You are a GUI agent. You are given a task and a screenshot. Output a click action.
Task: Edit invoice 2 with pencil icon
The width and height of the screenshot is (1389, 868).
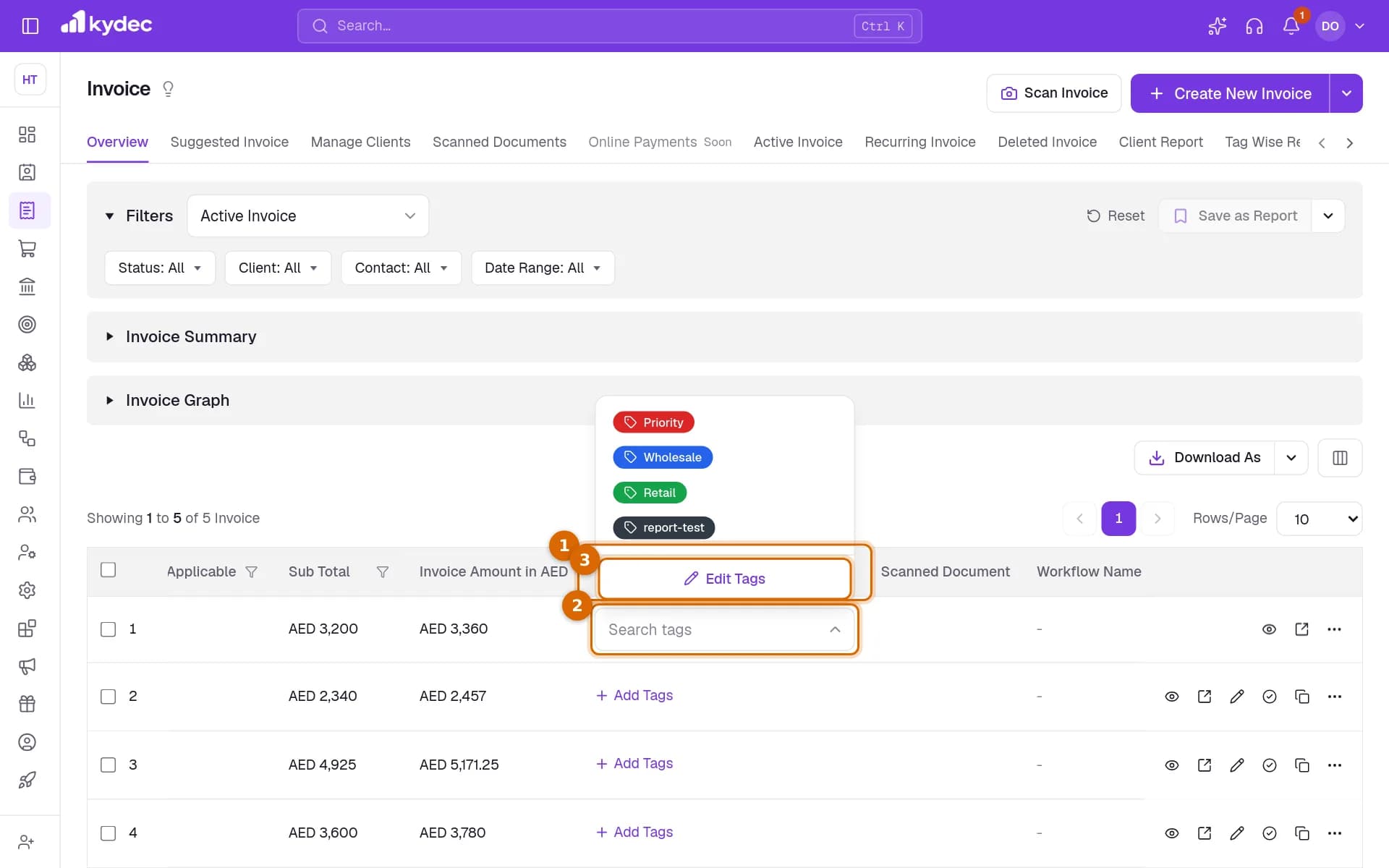click(1237, 697)
